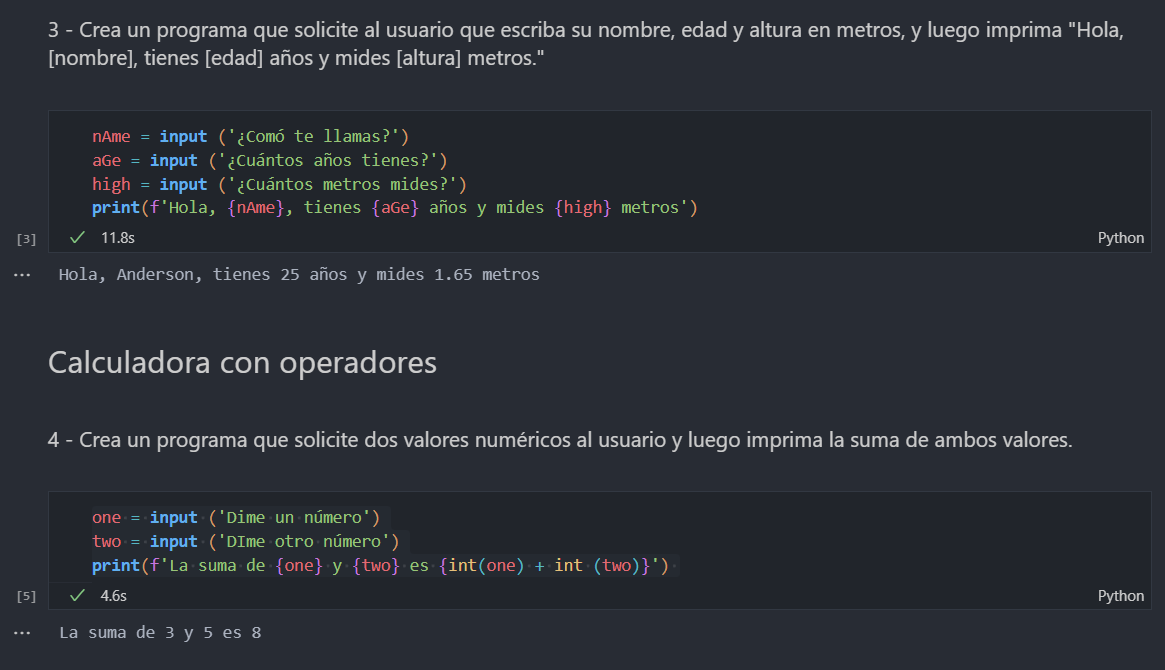This screenshot has width=1165, height=670.
Task: Place cursor in the high input code line
Action: coord(279,184)
